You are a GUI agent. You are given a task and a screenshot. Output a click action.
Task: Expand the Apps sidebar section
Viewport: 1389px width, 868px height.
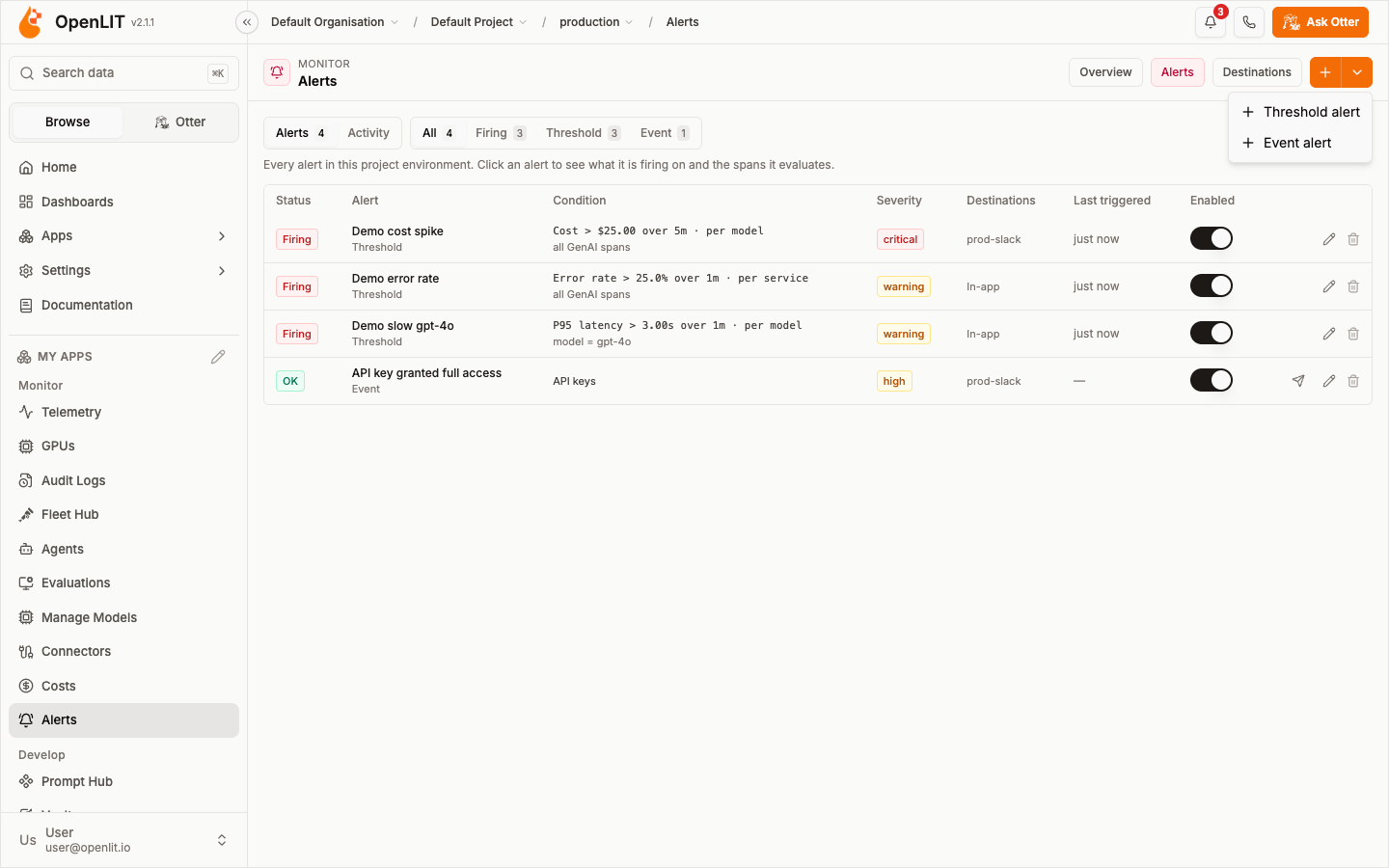click(x=123, y=236)
